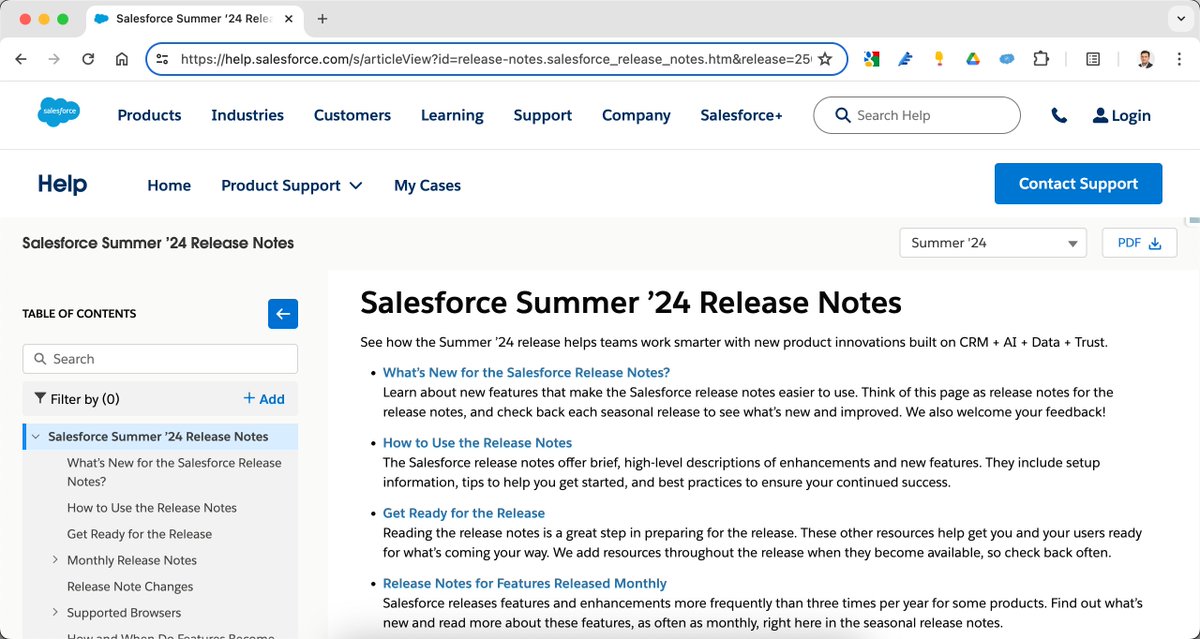Go to the browser home page

tap(122, 59)
